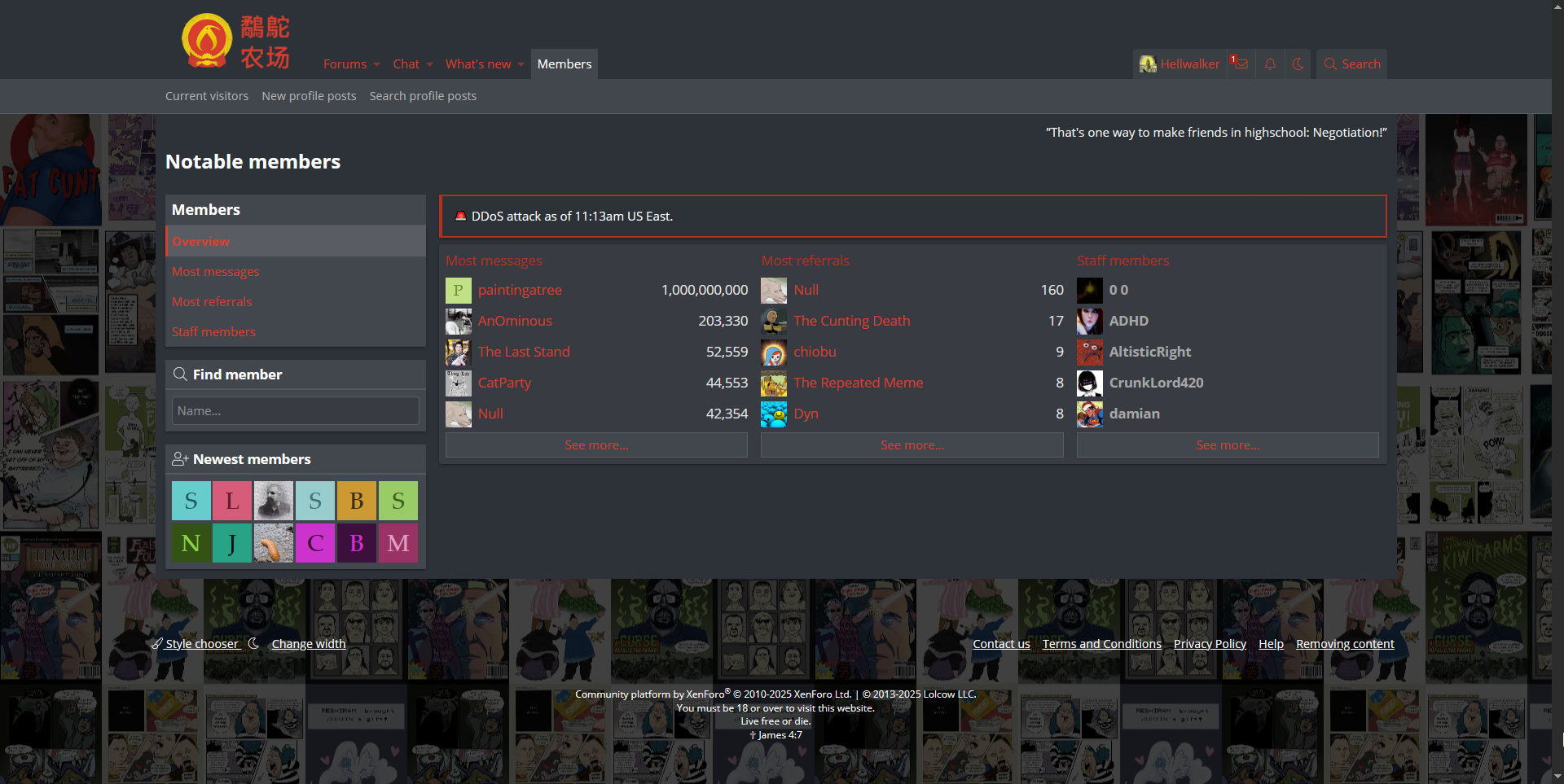Open the What's new navigation item
Image resolution: width=1564 pixels, height=784 pixels.
(x=478, y=64)
